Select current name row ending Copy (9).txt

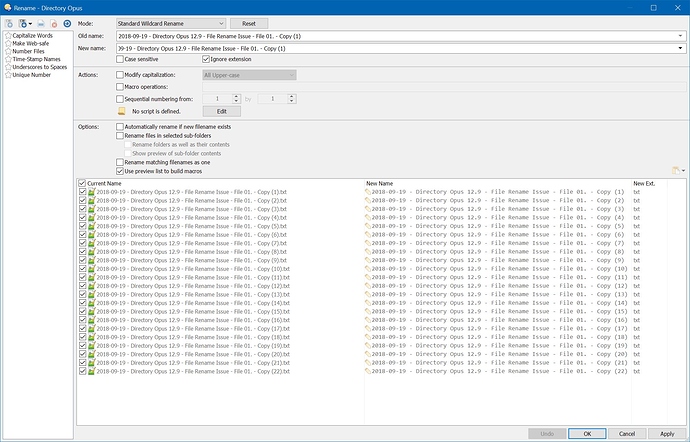[191, 261]
